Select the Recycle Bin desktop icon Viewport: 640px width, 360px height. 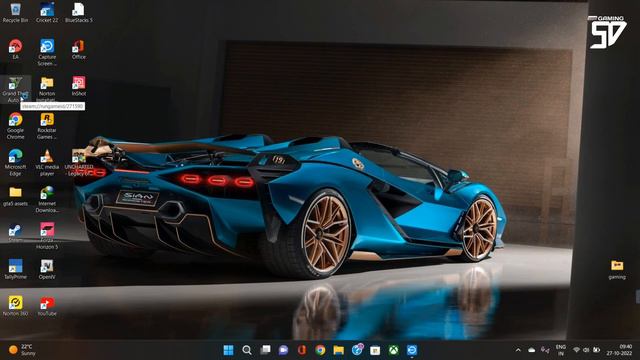coord(16,12)
